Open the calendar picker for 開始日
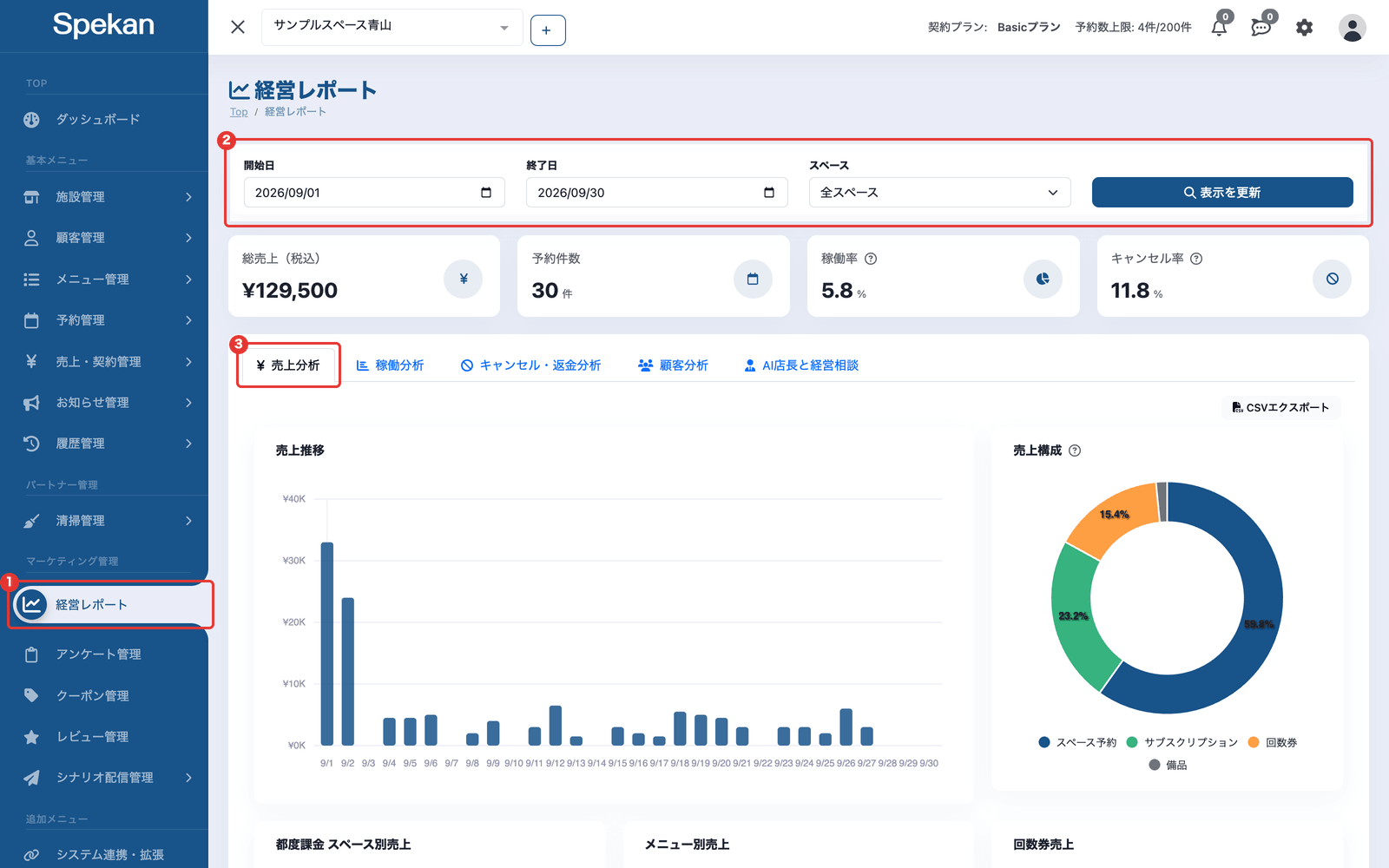Image resolution: width=1389 pixels, height=868 pixels. (x=486, y=193)
